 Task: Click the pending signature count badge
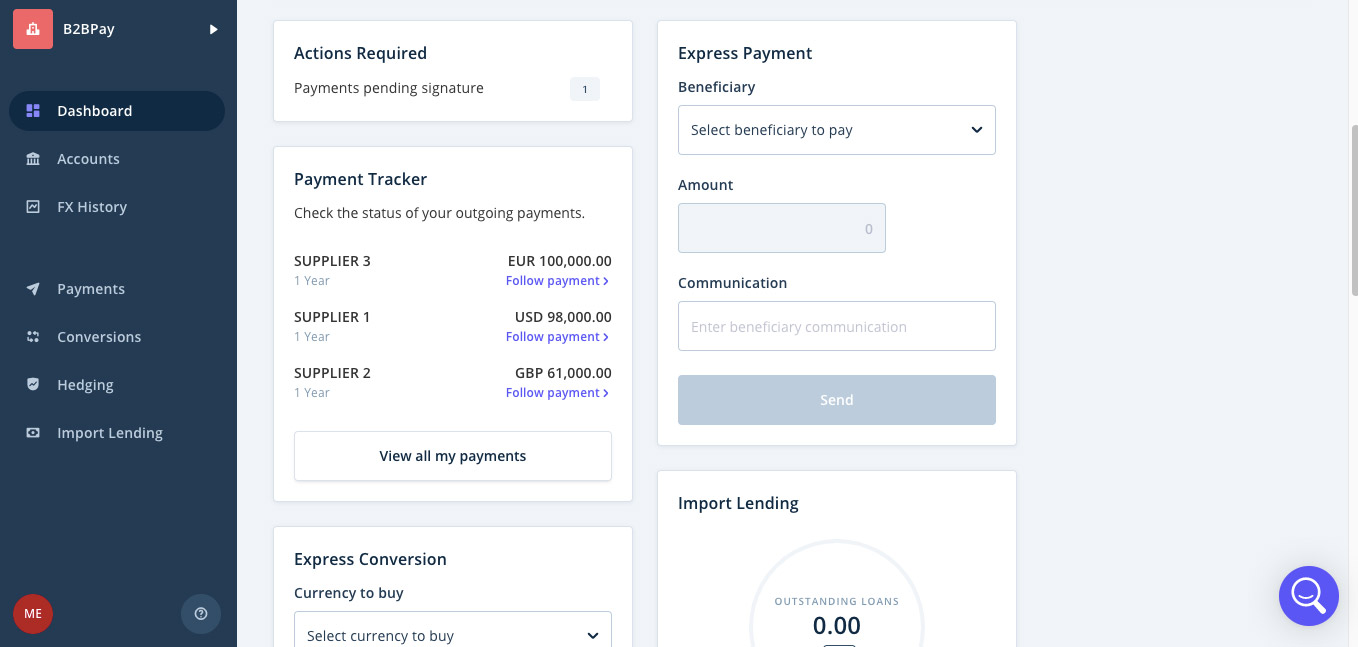pyautogui.click(x=585, y=90)
